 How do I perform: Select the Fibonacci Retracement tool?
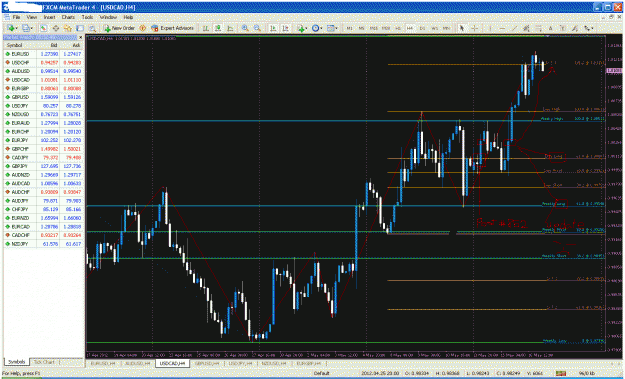(x=539, y=28)
